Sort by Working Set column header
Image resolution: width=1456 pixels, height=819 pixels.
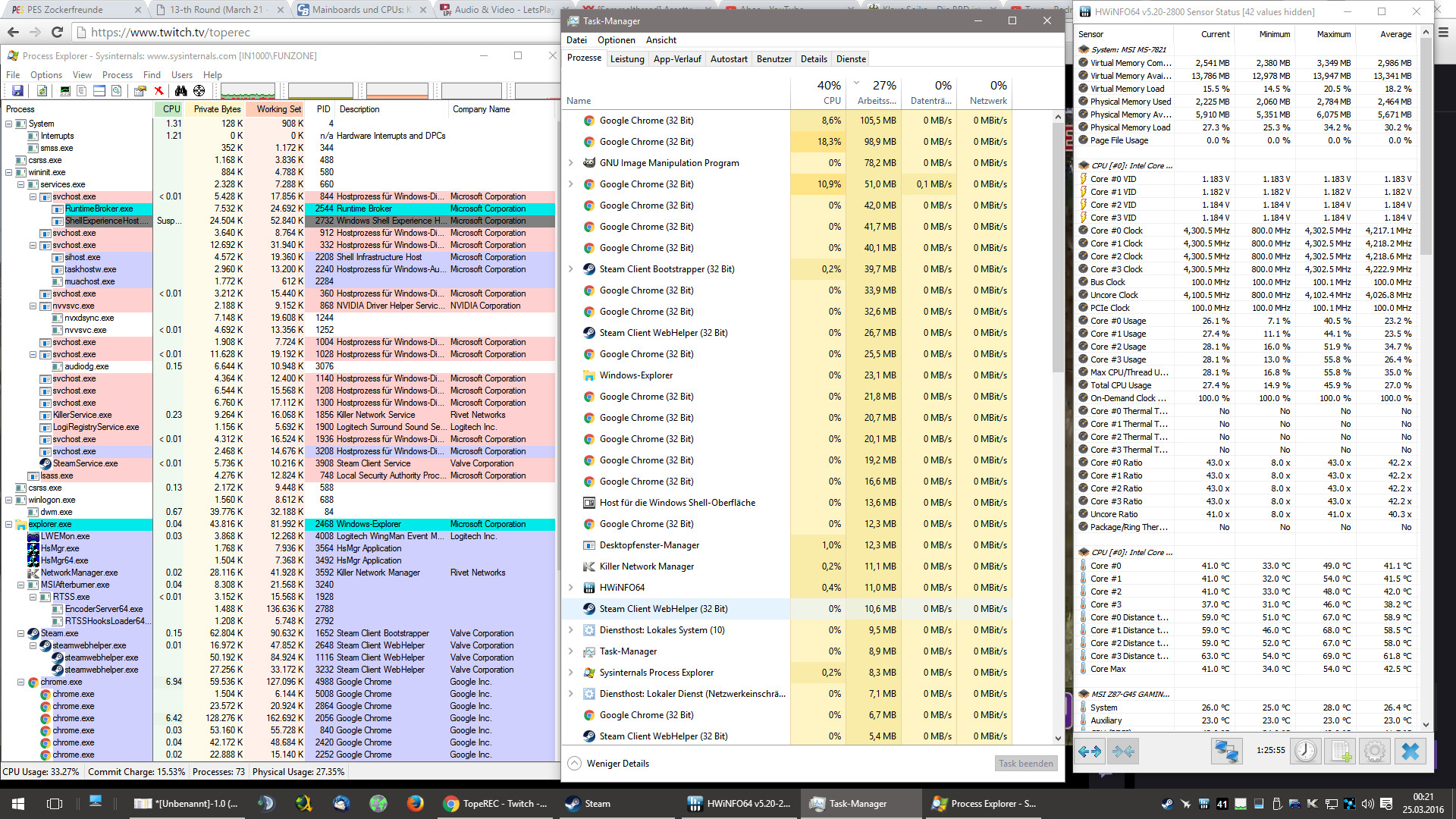tap(278, 109)
